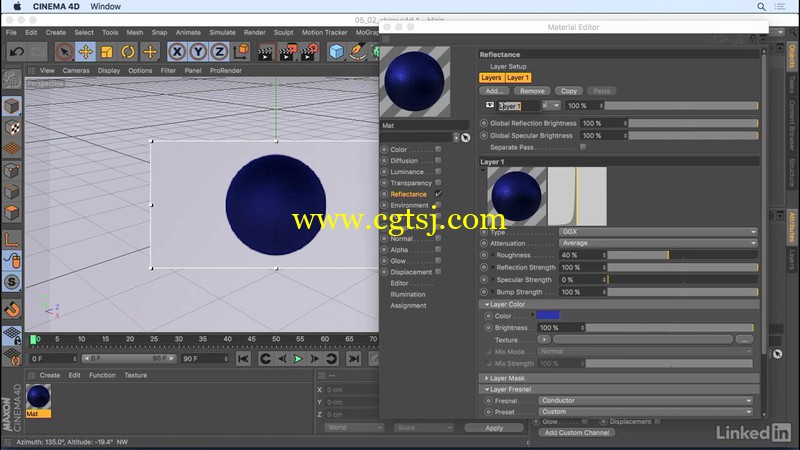The height and width of the screenshot is (450, 800).
Task: Click the Copy layer button
Action: click(569, 91)
